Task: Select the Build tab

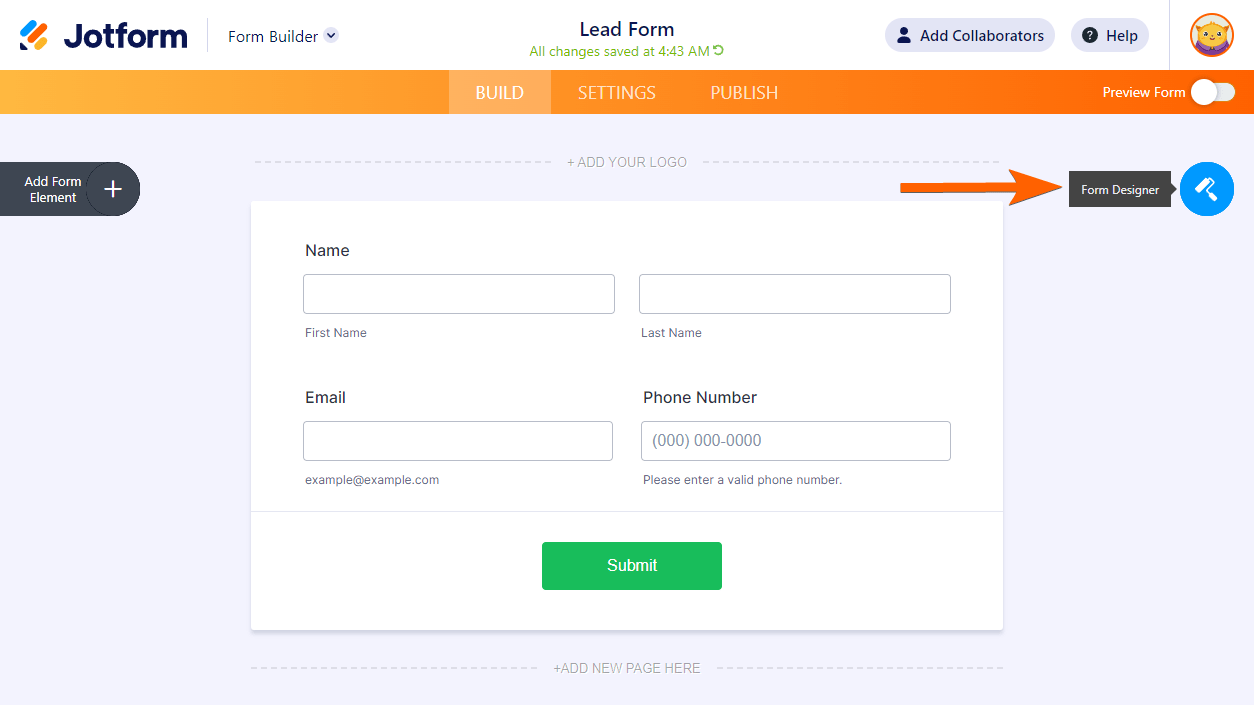Action: pyautogui.click(x=499, y=93)
